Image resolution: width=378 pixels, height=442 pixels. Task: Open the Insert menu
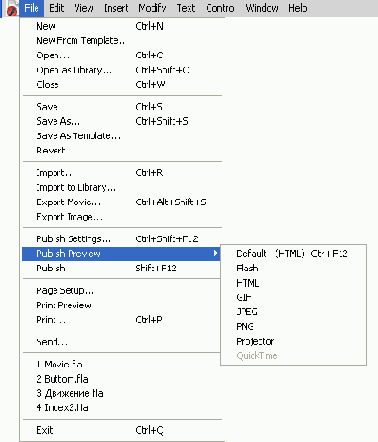116,8
